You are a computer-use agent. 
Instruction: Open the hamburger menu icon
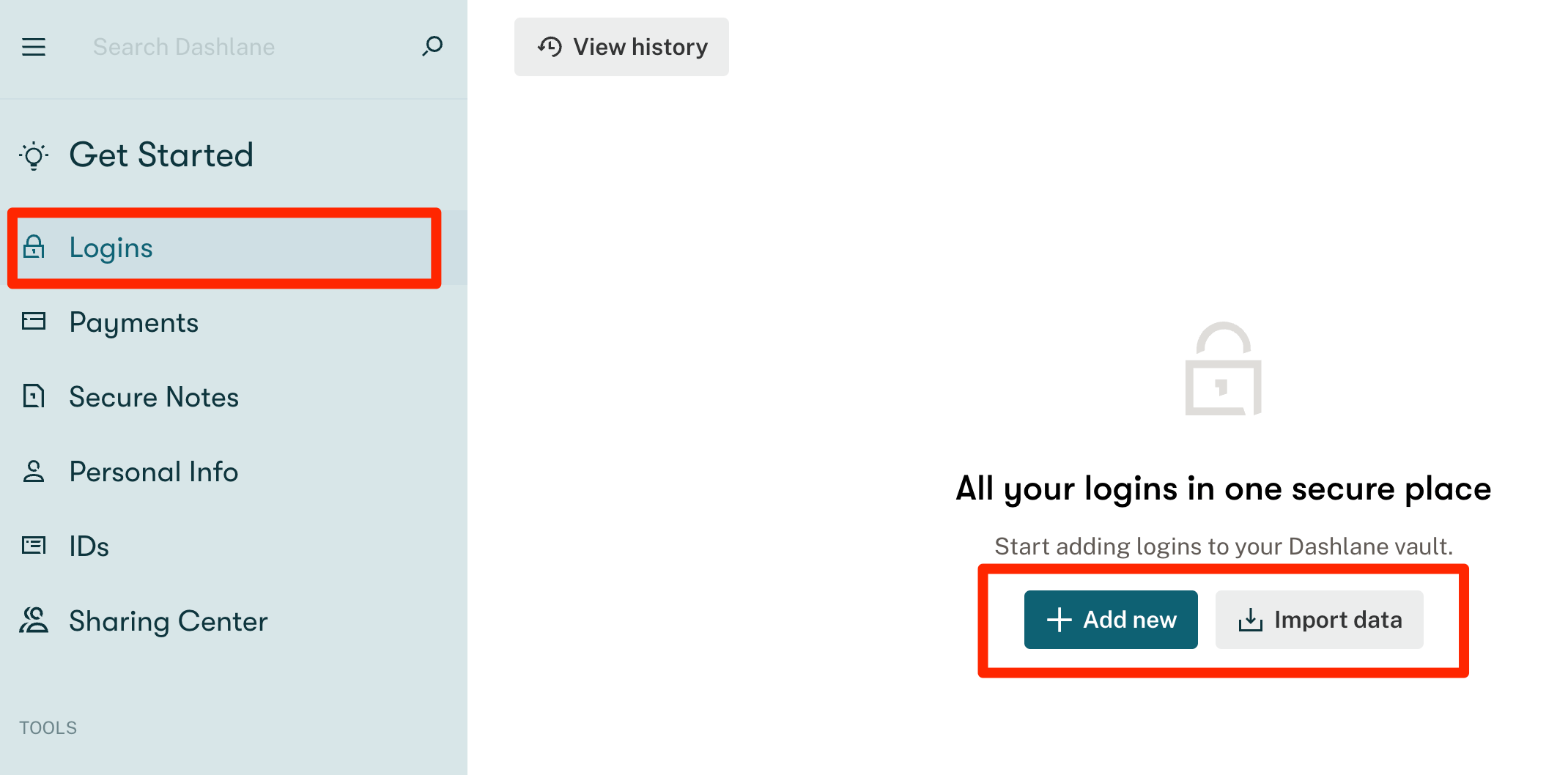(x=34, y=47)
